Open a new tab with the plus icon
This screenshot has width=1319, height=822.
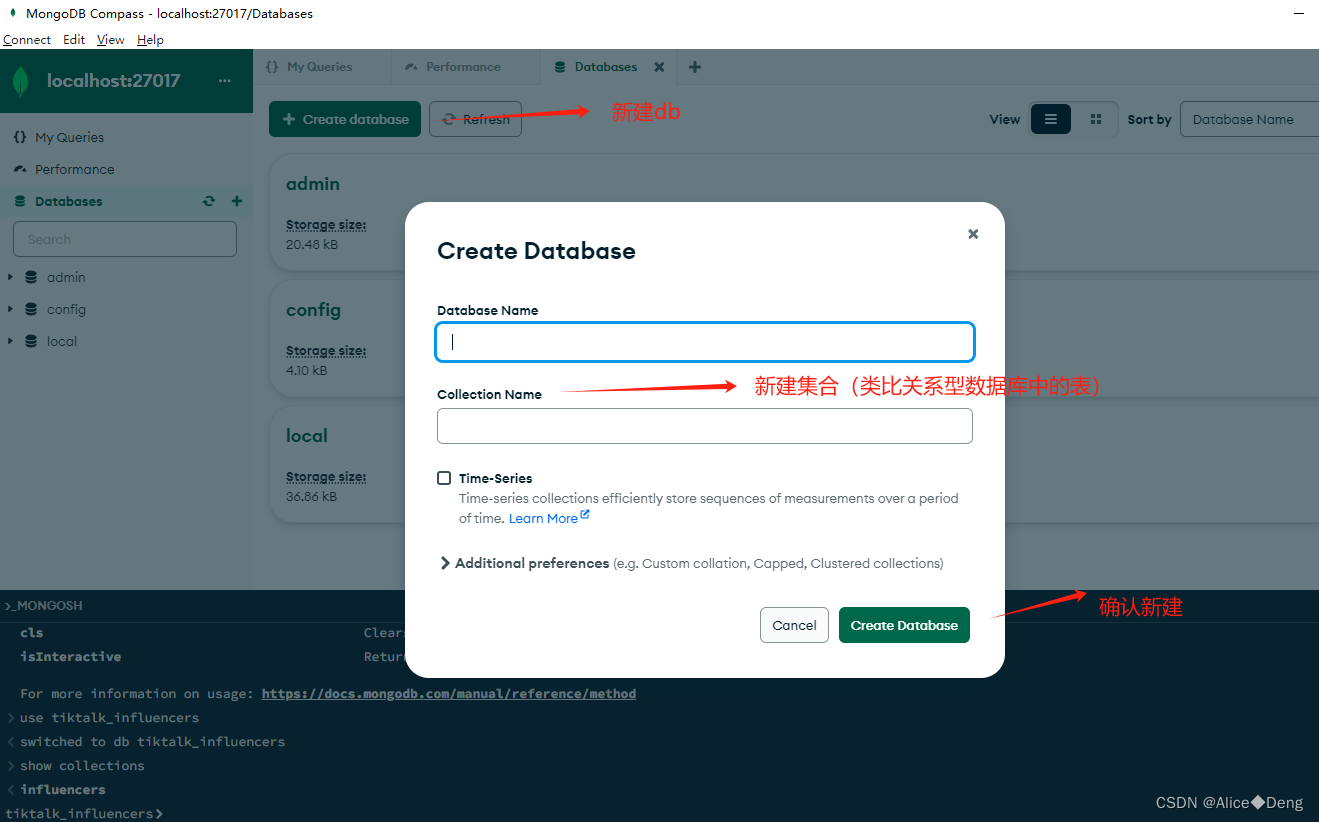click(694, 67)
